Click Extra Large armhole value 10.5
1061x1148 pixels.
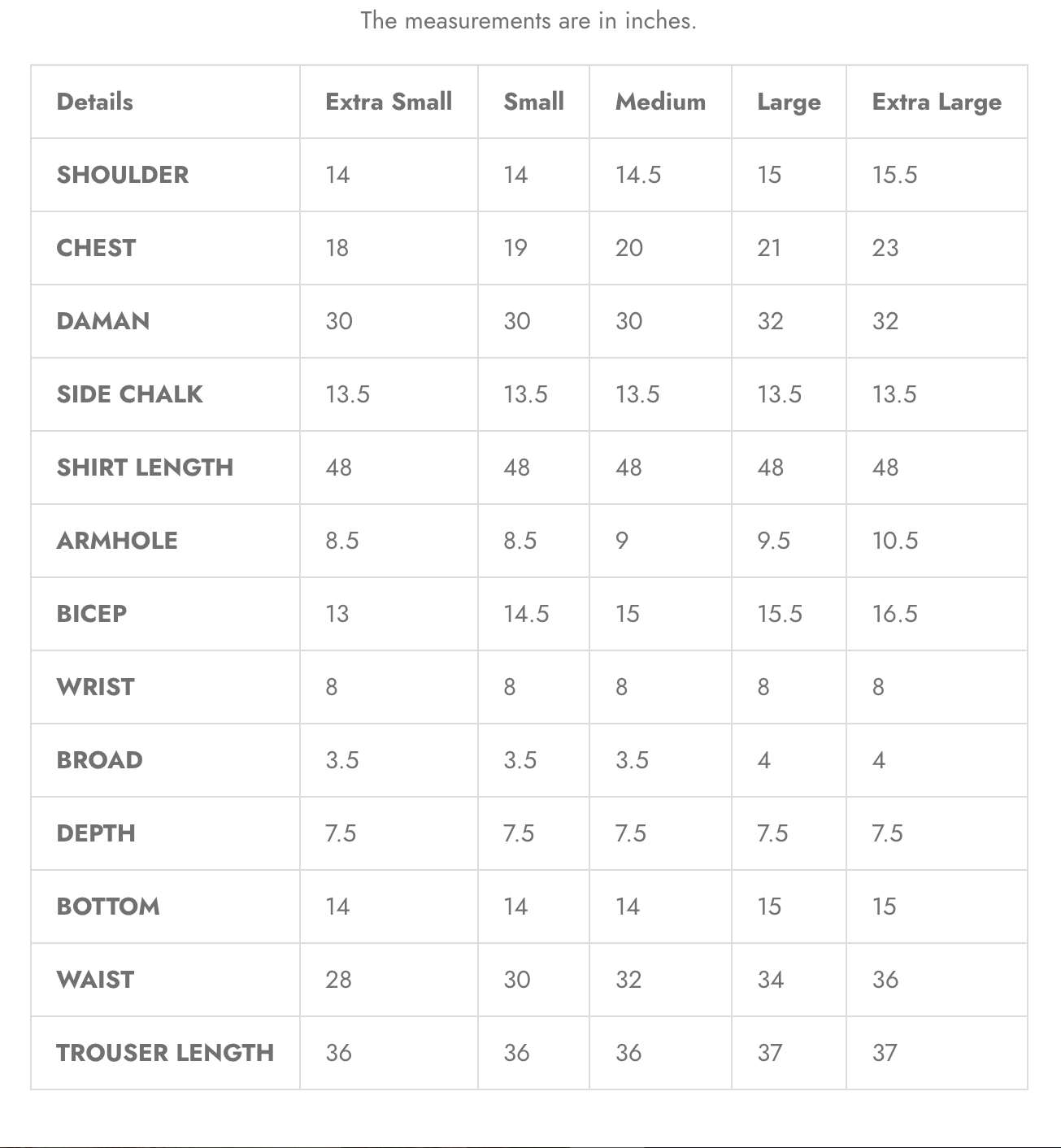(x=895, y=541)
